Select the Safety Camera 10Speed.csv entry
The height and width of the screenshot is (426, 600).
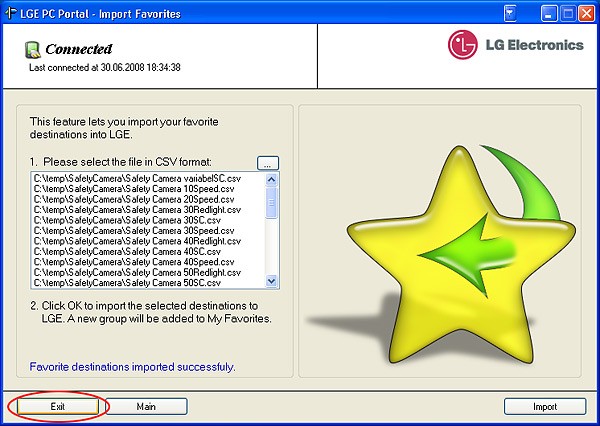(x=134, y=189)
